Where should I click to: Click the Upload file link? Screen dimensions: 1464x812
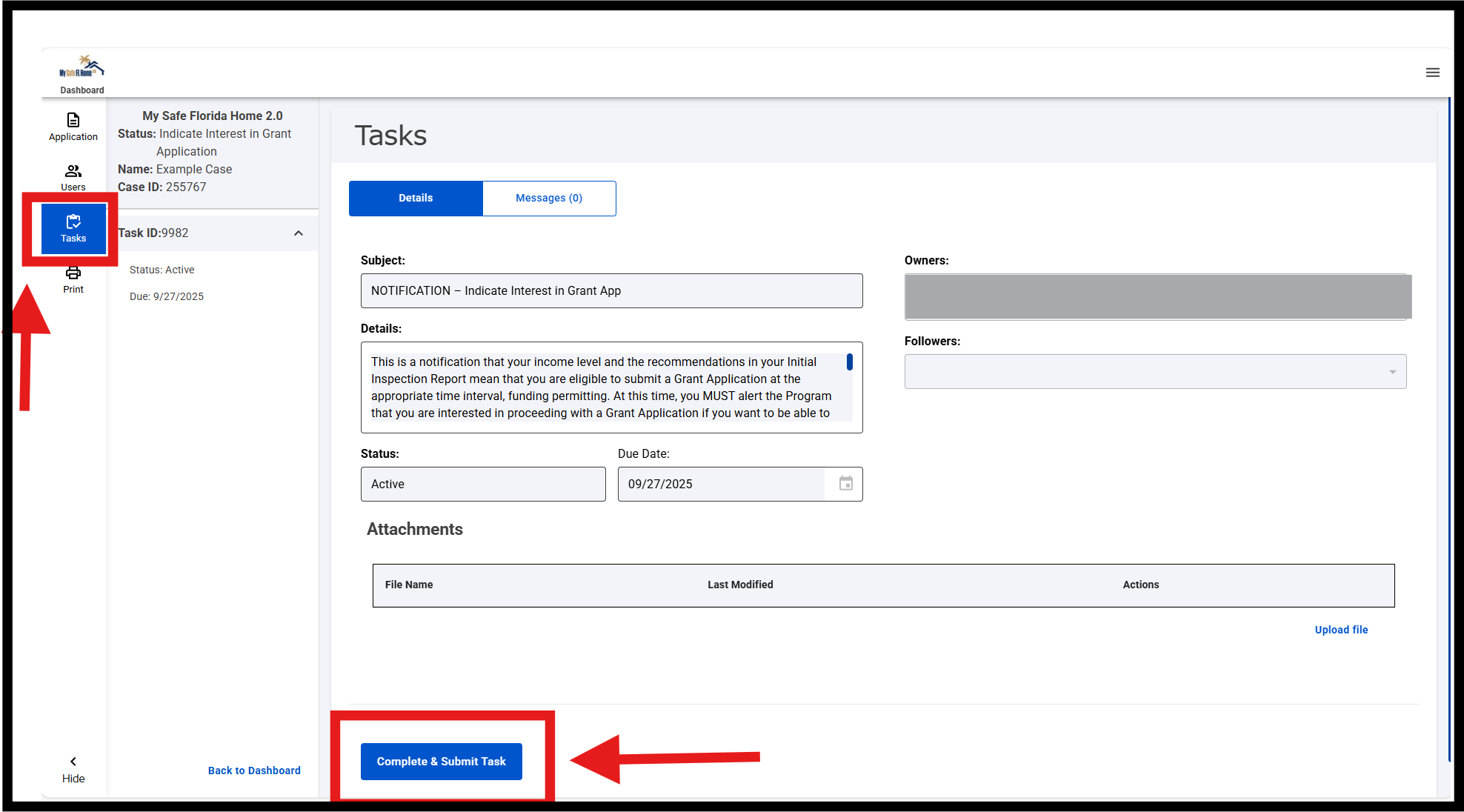pyautogui.click(x=1341, y=630)
